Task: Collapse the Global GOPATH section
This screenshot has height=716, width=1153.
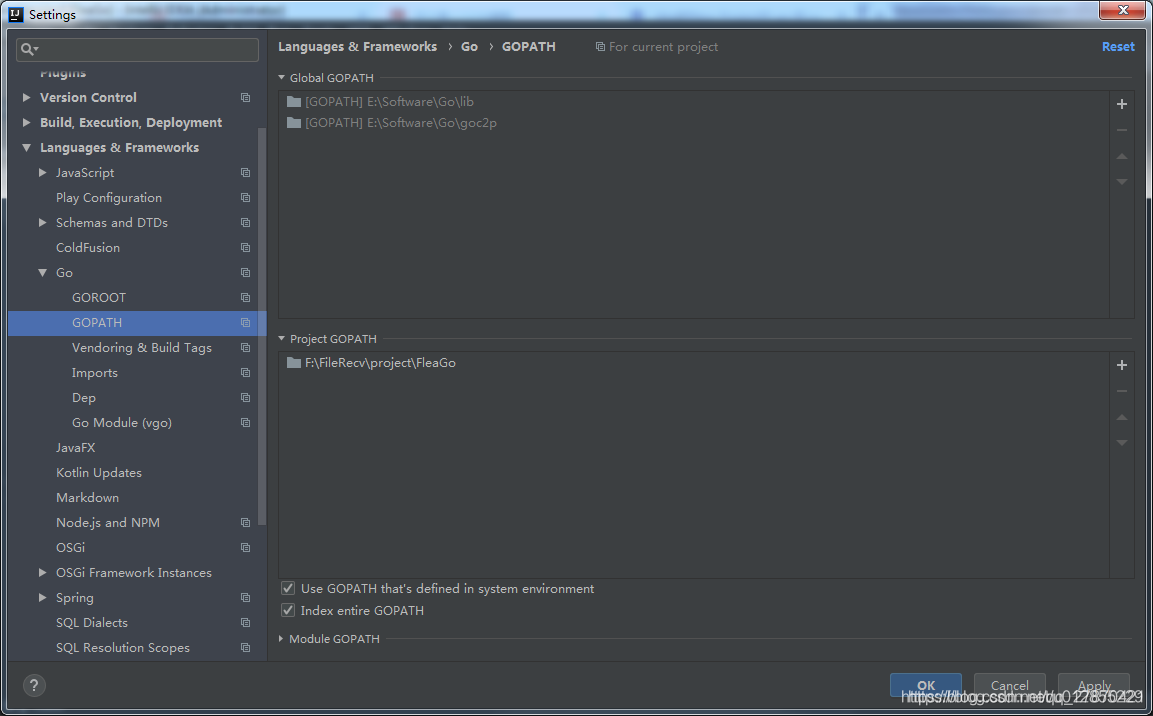Action: pos(282,77)
